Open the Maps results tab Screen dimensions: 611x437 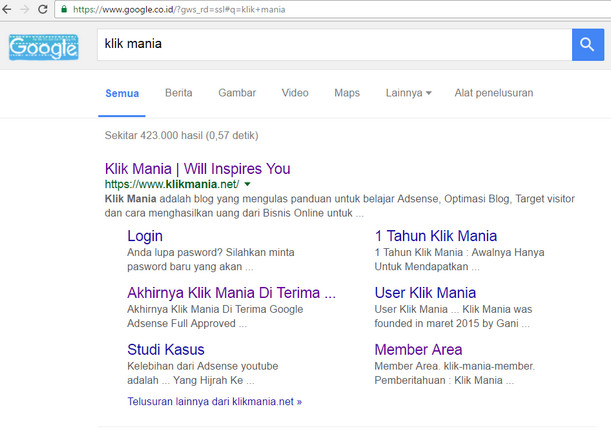coord(347,93)
